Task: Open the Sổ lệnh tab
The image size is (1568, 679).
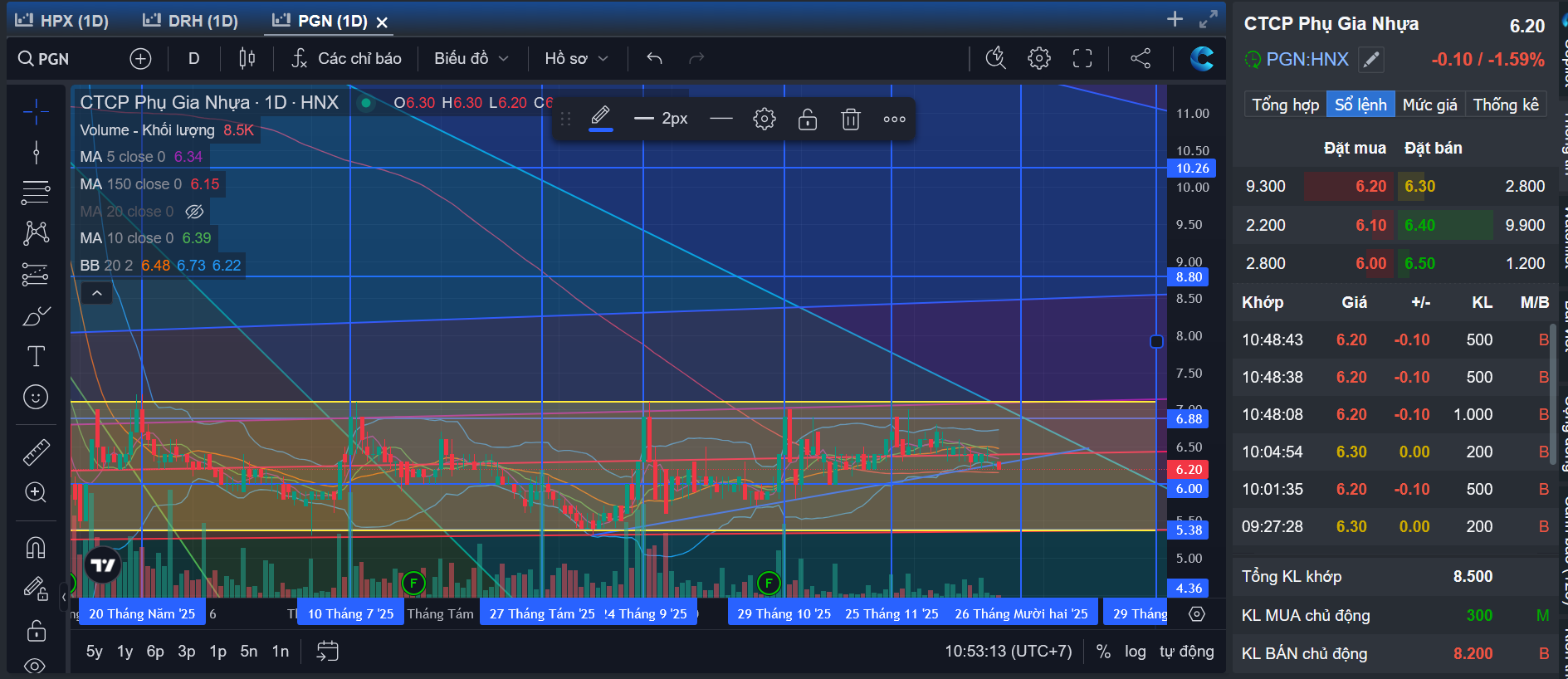Action: pos(1360,105)
